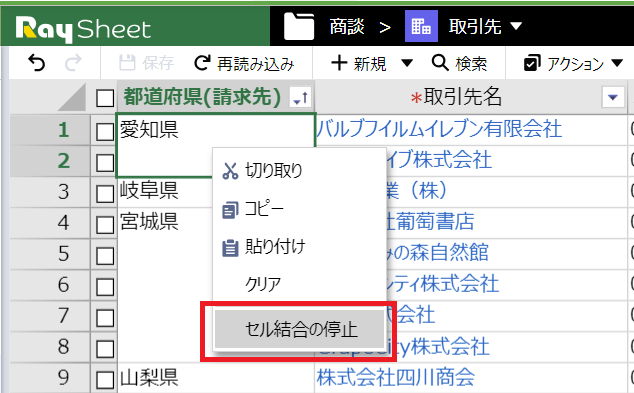Open the バルブフイルムイレブン有限会社 link

click(439, 129)
